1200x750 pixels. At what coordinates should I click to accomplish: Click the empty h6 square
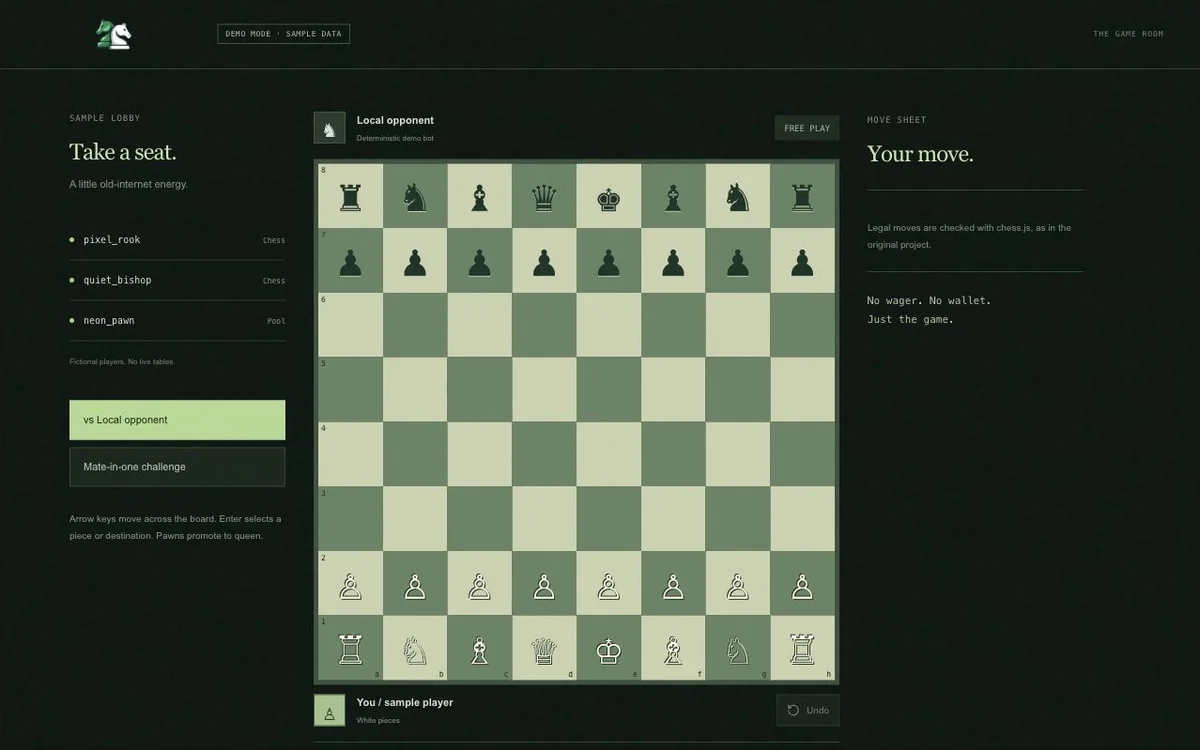point(803,325)
